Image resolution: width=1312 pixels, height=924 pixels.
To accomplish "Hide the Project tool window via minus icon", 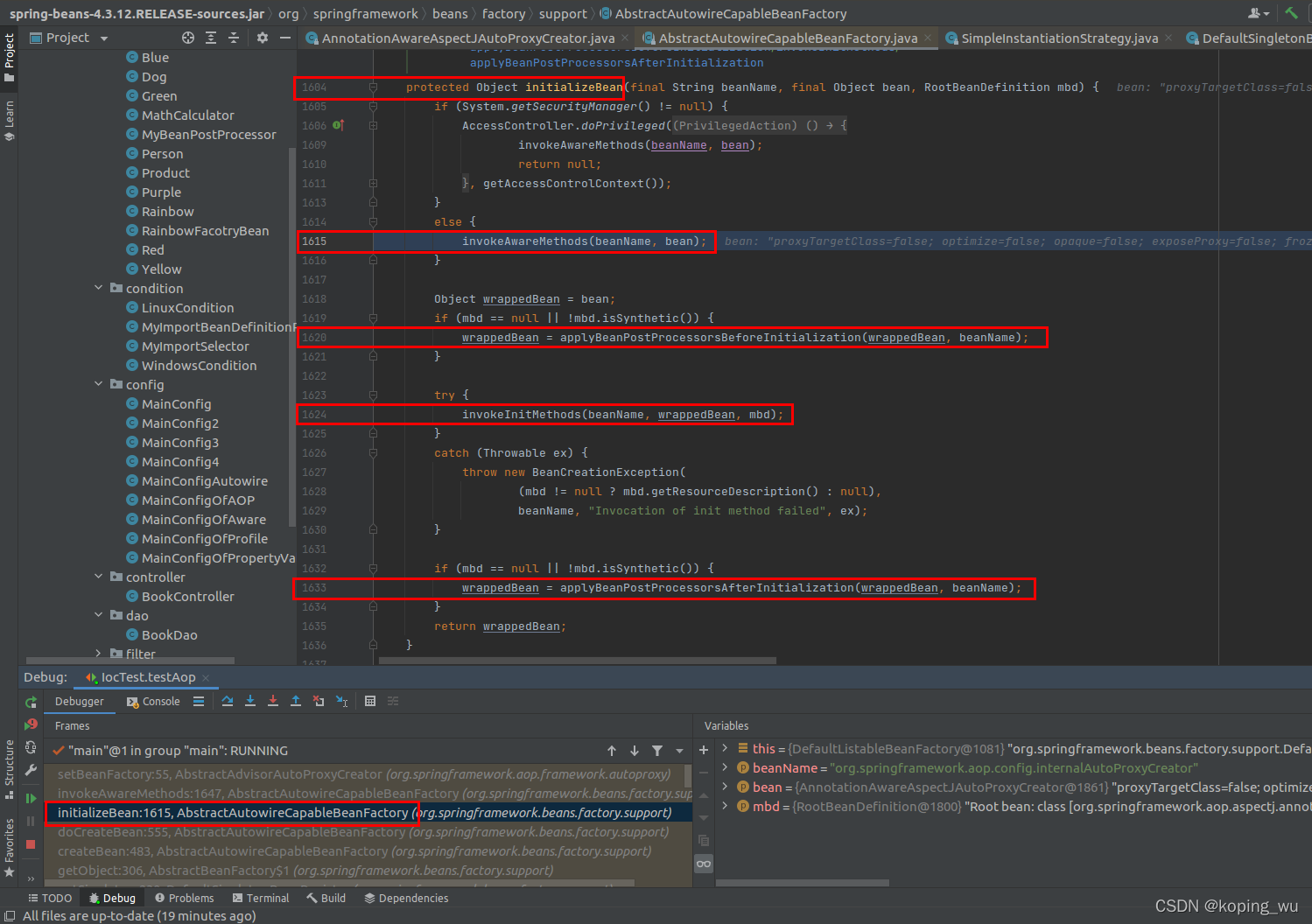I will (285, 38).
